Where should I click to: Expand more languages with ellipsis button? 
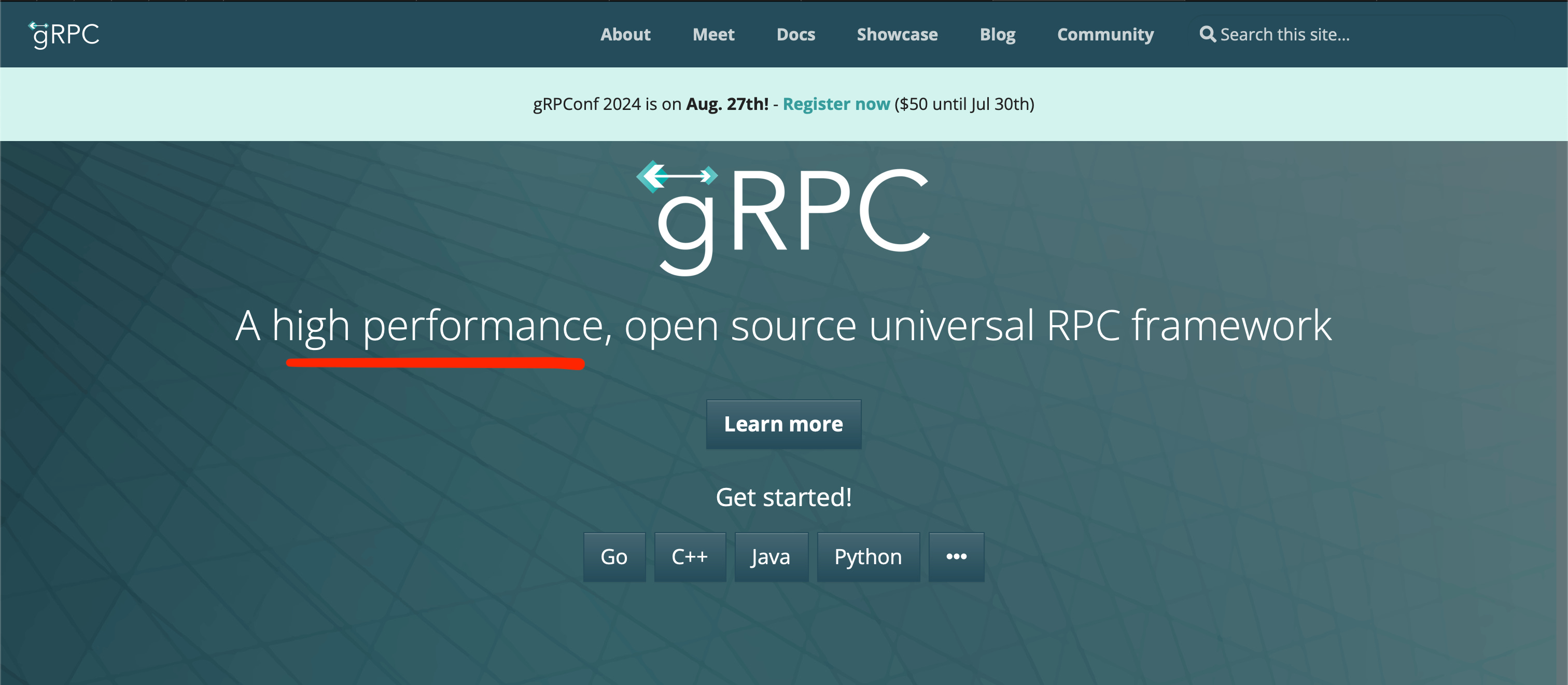pos(956,556)
